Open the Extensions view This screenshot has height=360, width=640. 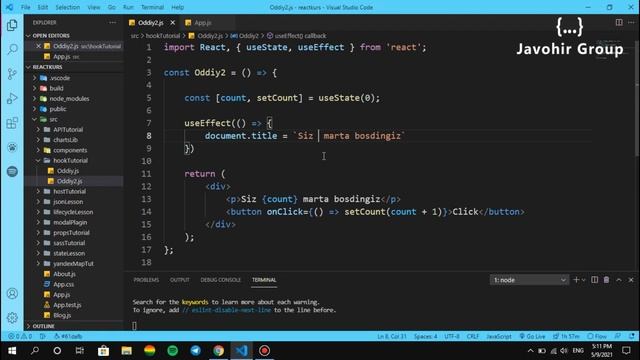click(x=12, y=123)
